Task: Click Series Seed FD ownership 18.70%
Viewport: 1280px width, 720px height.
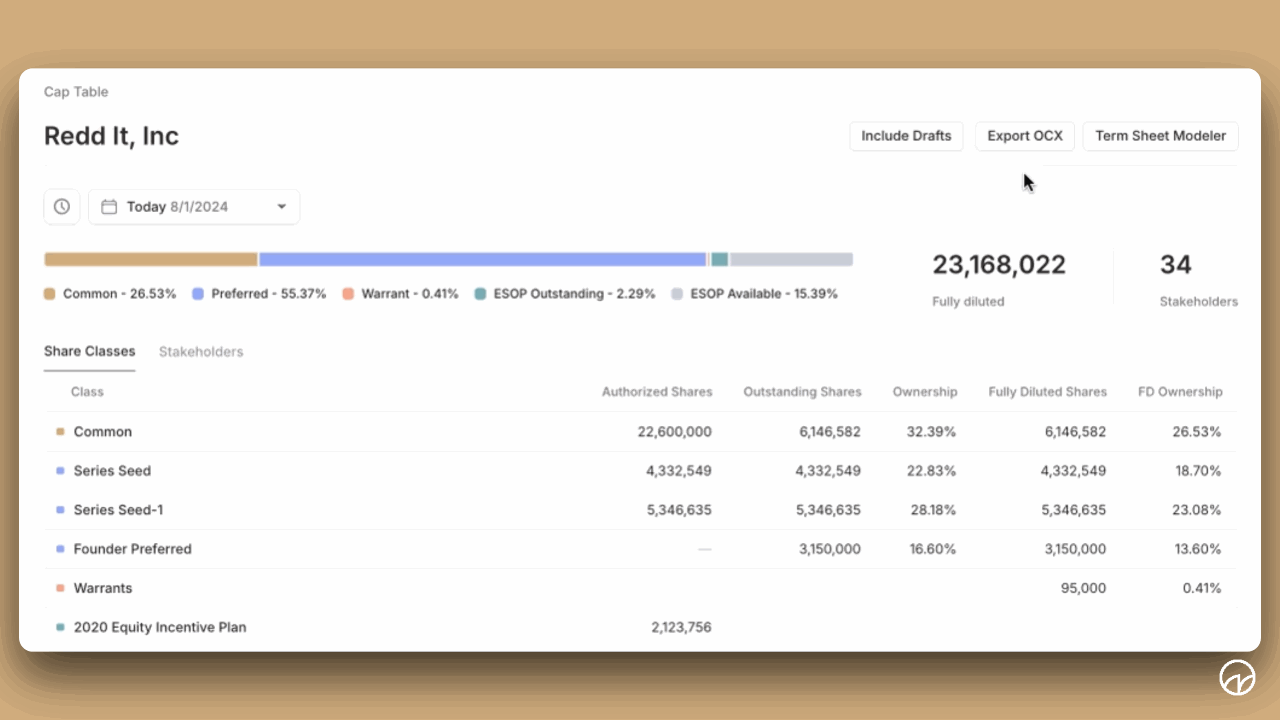Action: 1196,471
